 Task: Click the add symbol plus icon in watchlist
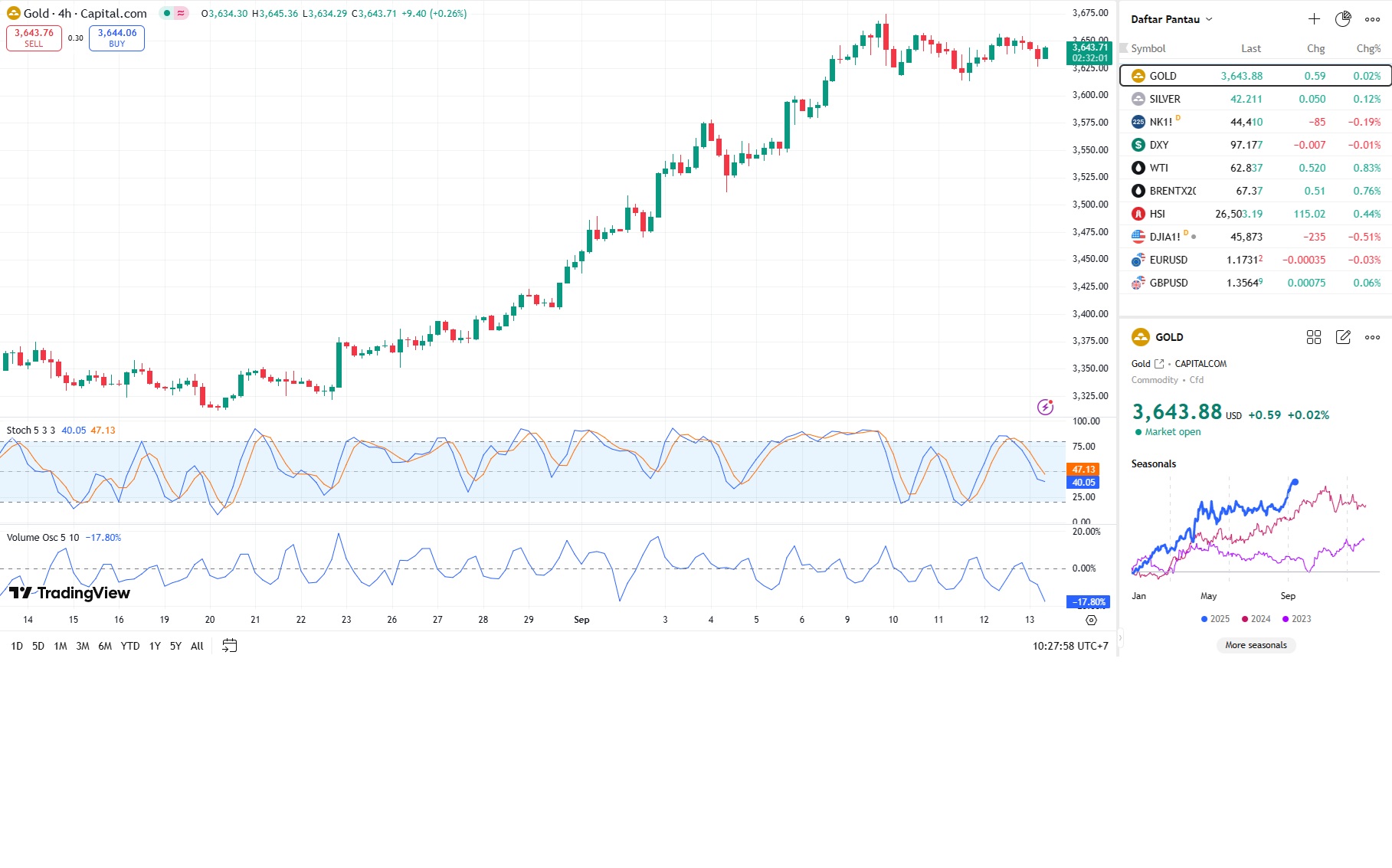(1314, 19)
